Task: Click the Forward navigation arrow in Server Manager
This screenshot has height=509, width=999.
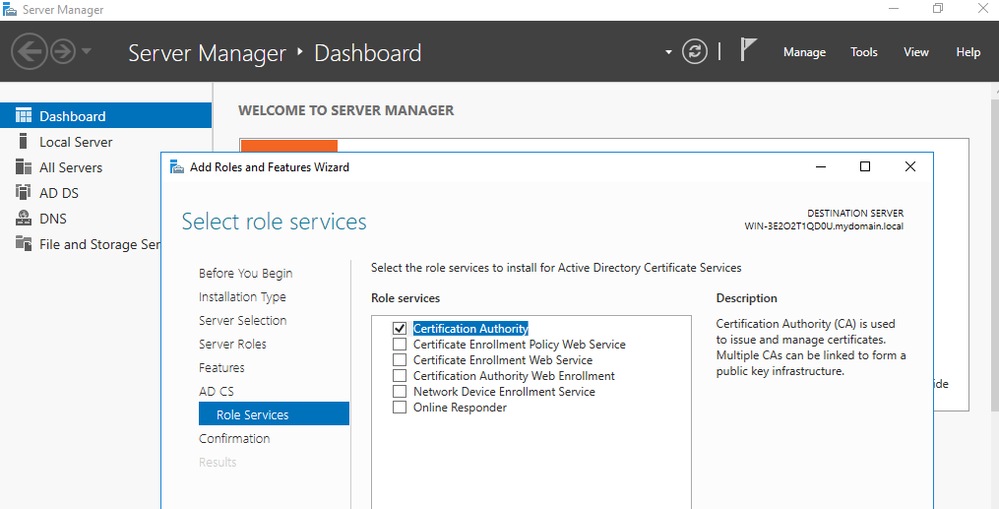Action: click(x=63, y=51)
